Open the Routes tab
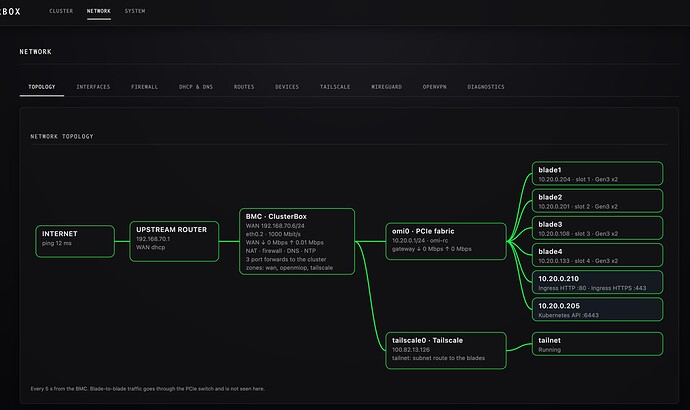Screen dimensions: 690x410 244,87
